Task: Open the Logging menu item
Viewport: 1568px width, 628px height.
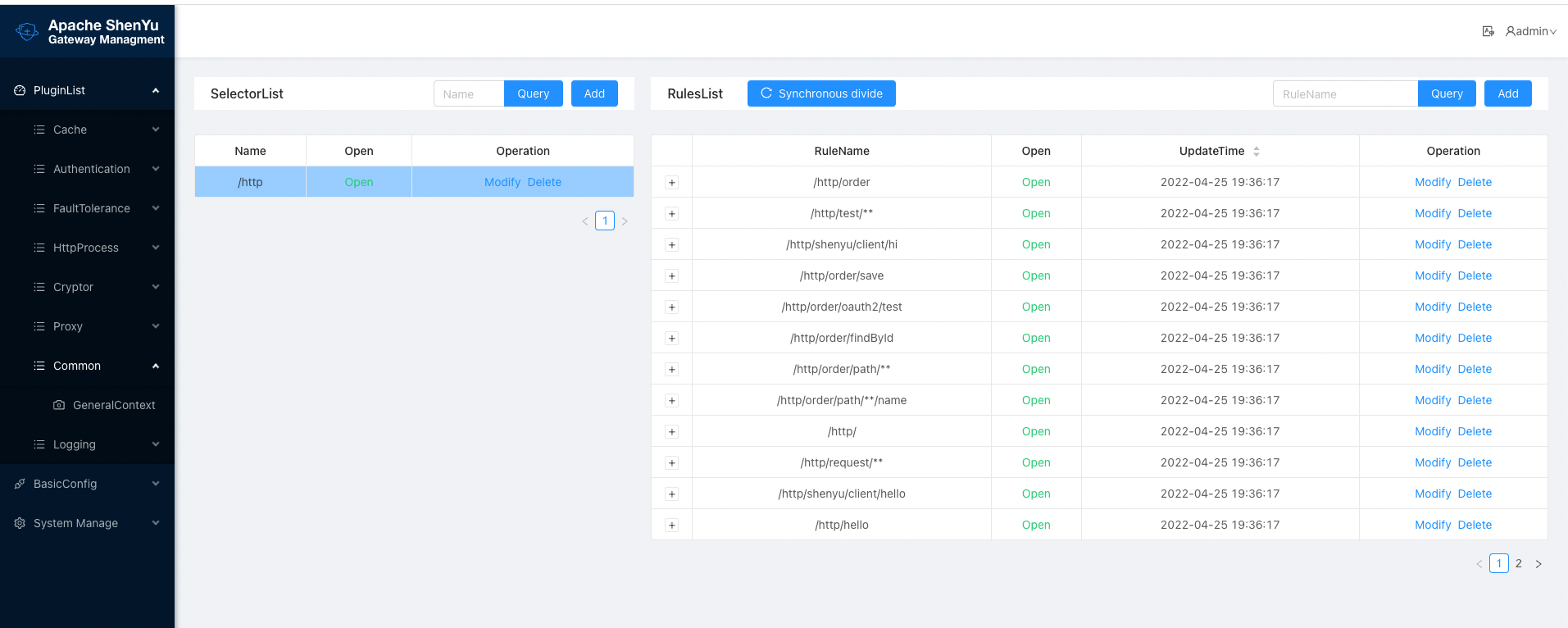Action: point(75,444)
